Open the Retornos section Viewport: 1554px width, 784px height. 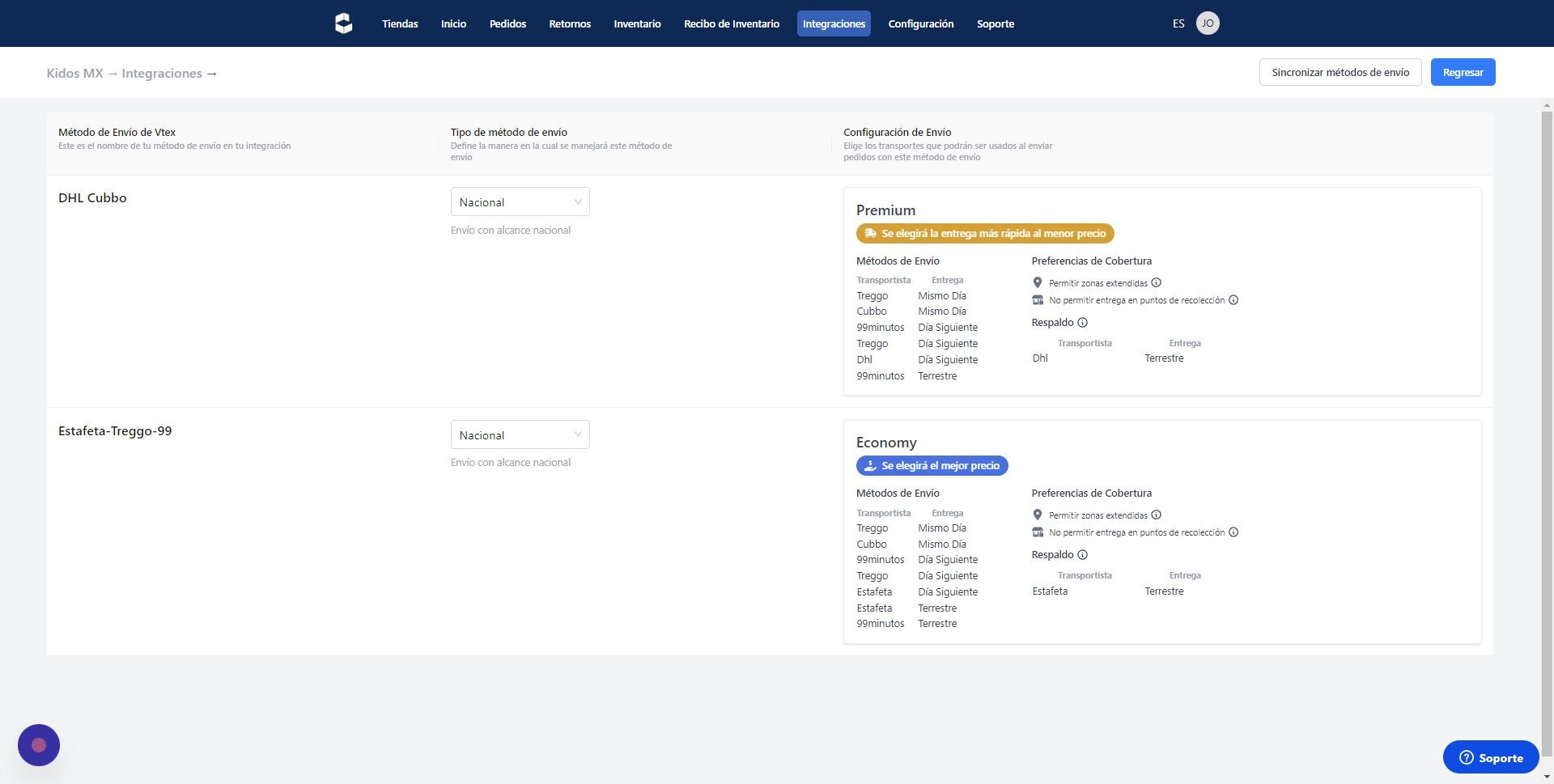[x=570, y=23]
